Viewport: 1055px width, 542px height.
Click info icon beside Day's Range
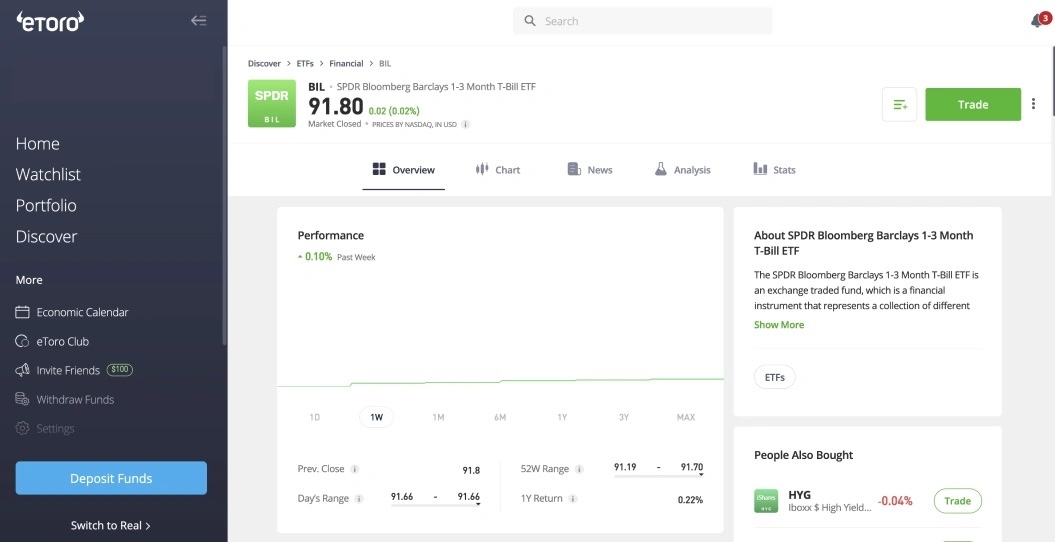pyautogui.click(x=359, y=499)
